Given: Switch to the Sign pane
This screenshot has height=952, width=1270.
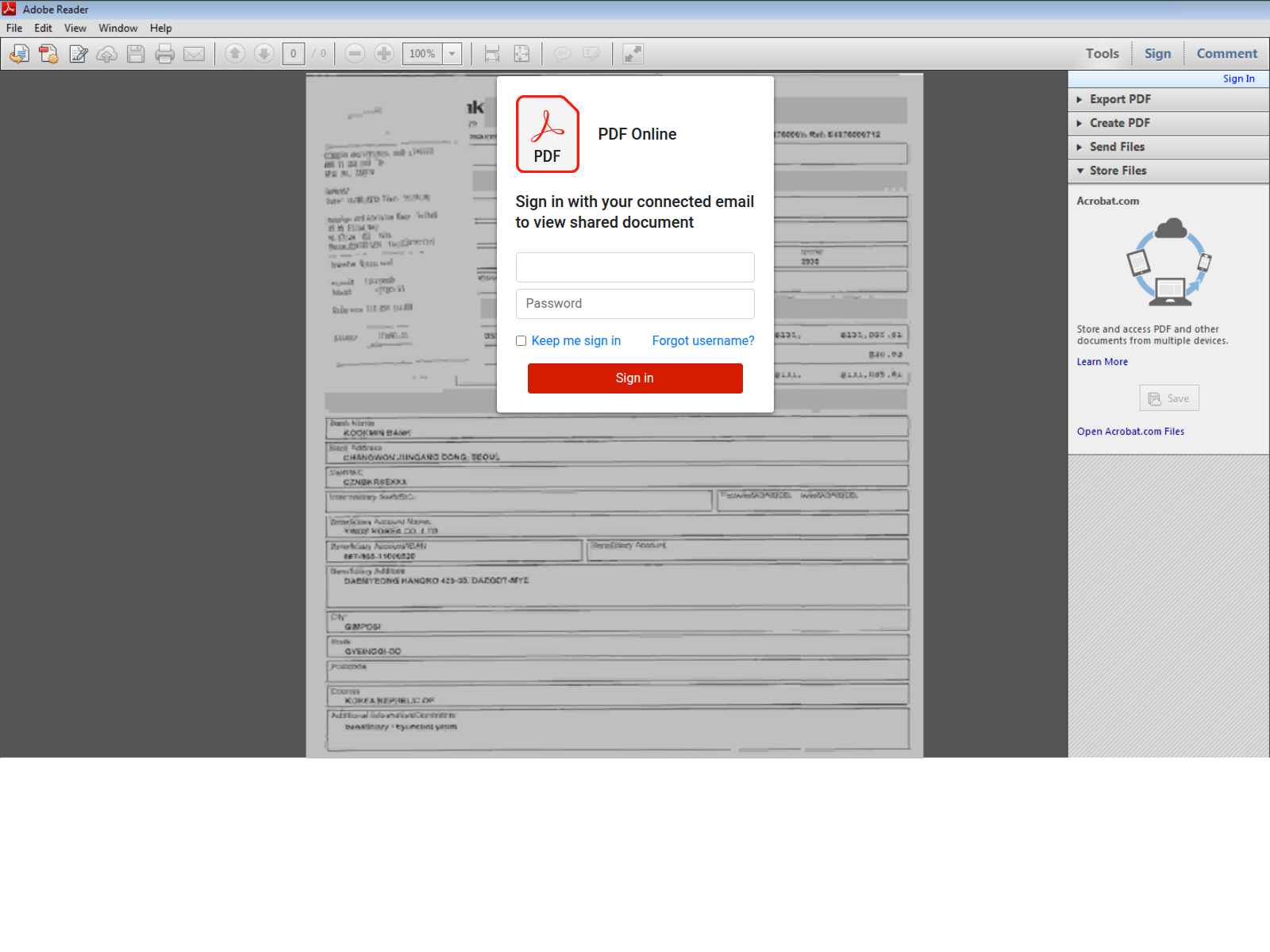Looking at the screenshot, I should (x=1157, y=53).
